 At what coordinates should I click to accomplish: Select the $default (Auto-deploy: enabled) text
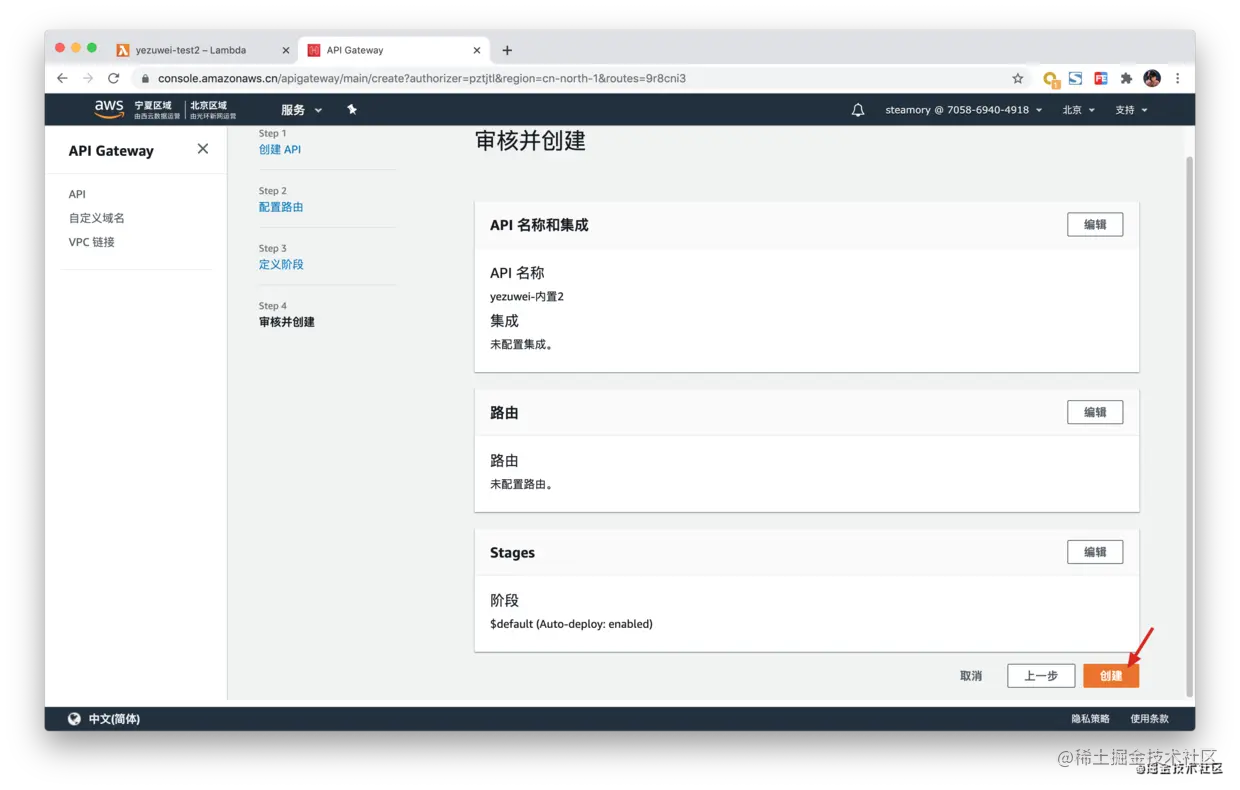click(x=571, y=624)
